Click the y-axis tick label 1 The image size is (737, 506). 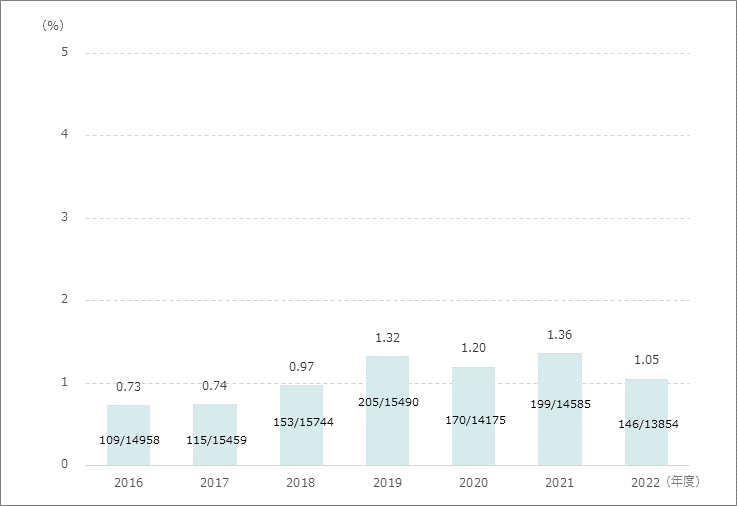64,382
